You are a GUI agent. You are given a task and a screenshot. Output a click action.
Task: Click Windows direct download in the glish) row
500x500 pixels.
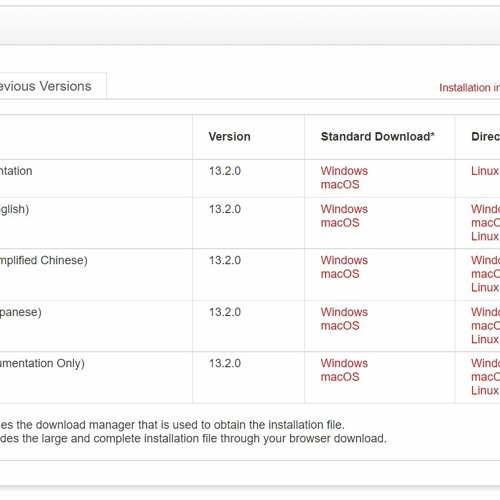[x=485, y=209]
